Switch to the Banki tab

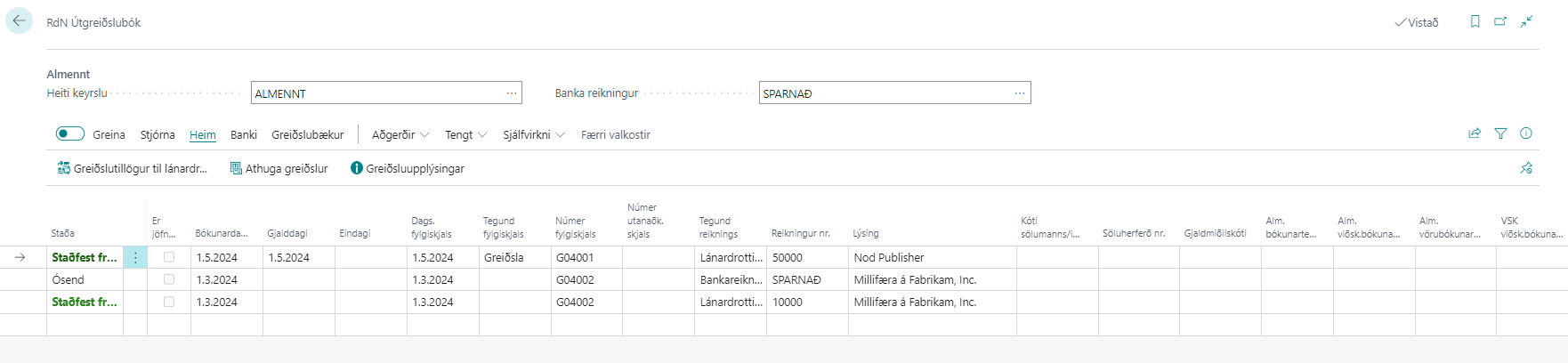pos(243,135)
